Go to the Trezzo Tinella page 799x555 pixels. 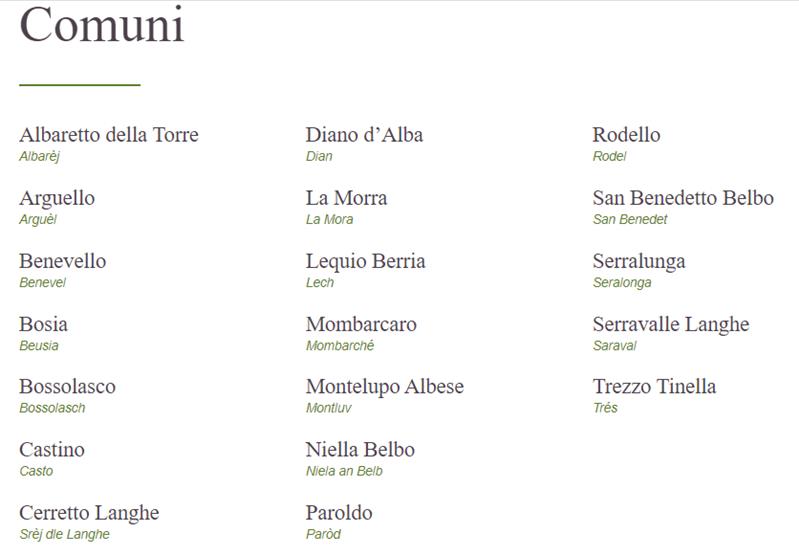point(654,386)
